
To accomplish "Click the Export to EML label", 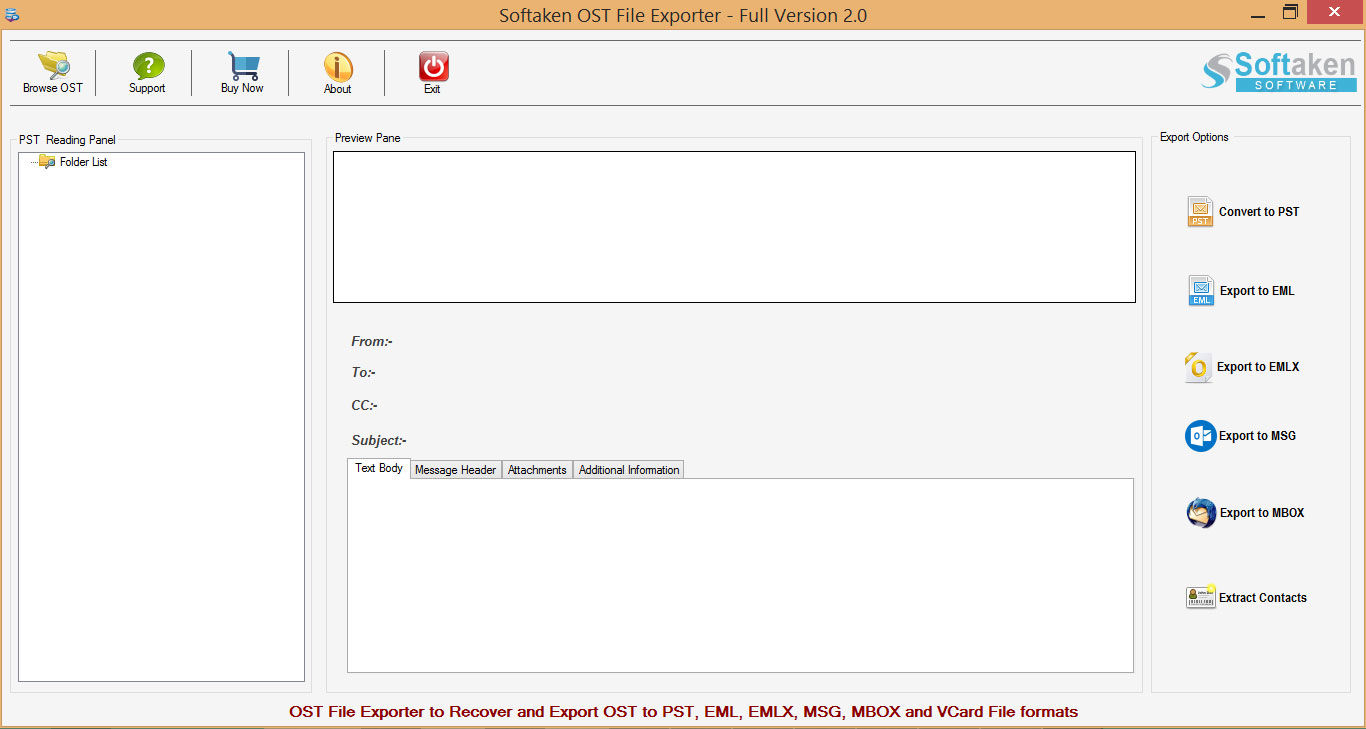I will pos(1257,291).
